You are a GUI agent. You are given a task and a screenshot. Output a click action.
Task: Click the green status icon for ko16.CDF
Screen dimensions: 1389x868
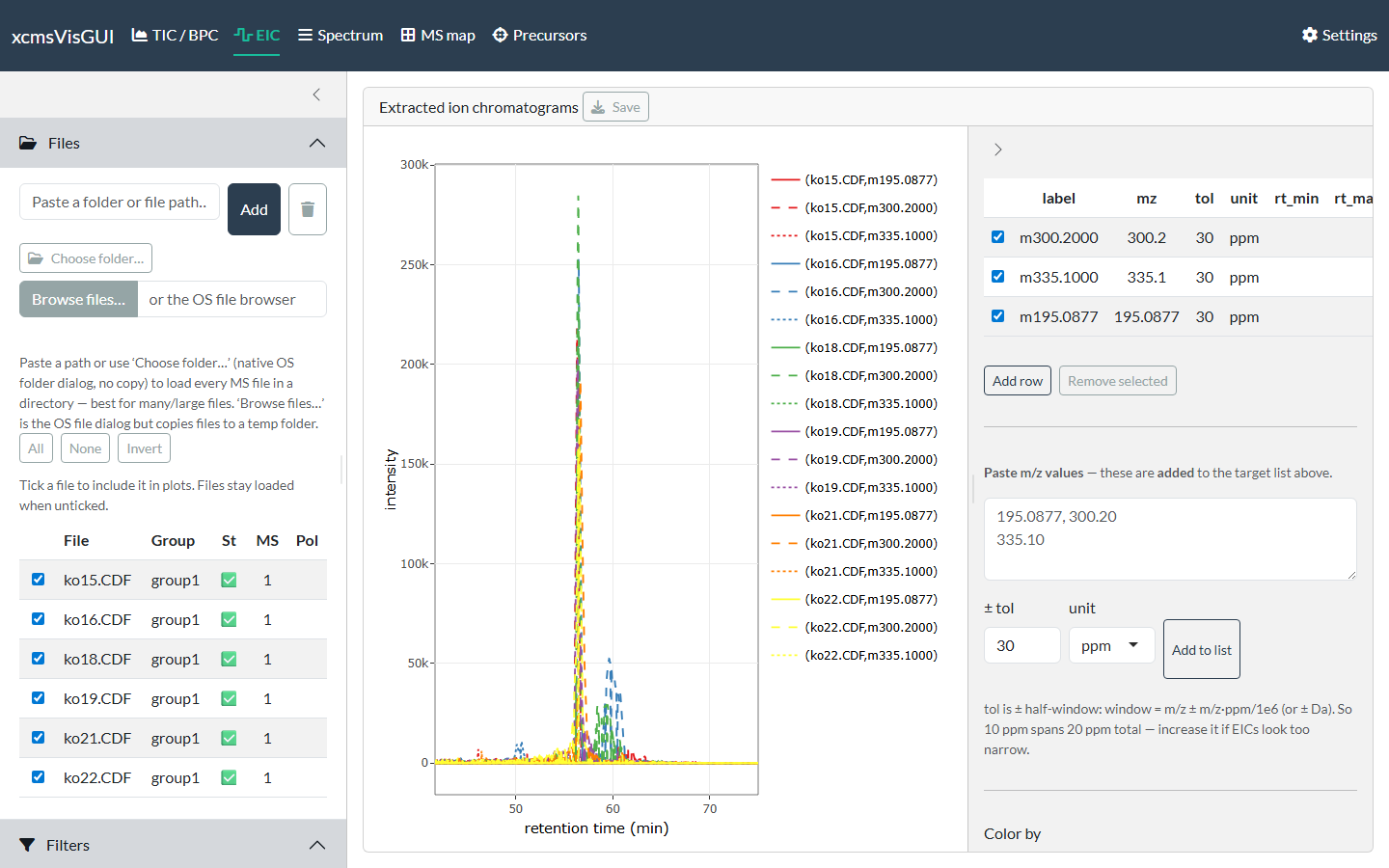point(229,619)
